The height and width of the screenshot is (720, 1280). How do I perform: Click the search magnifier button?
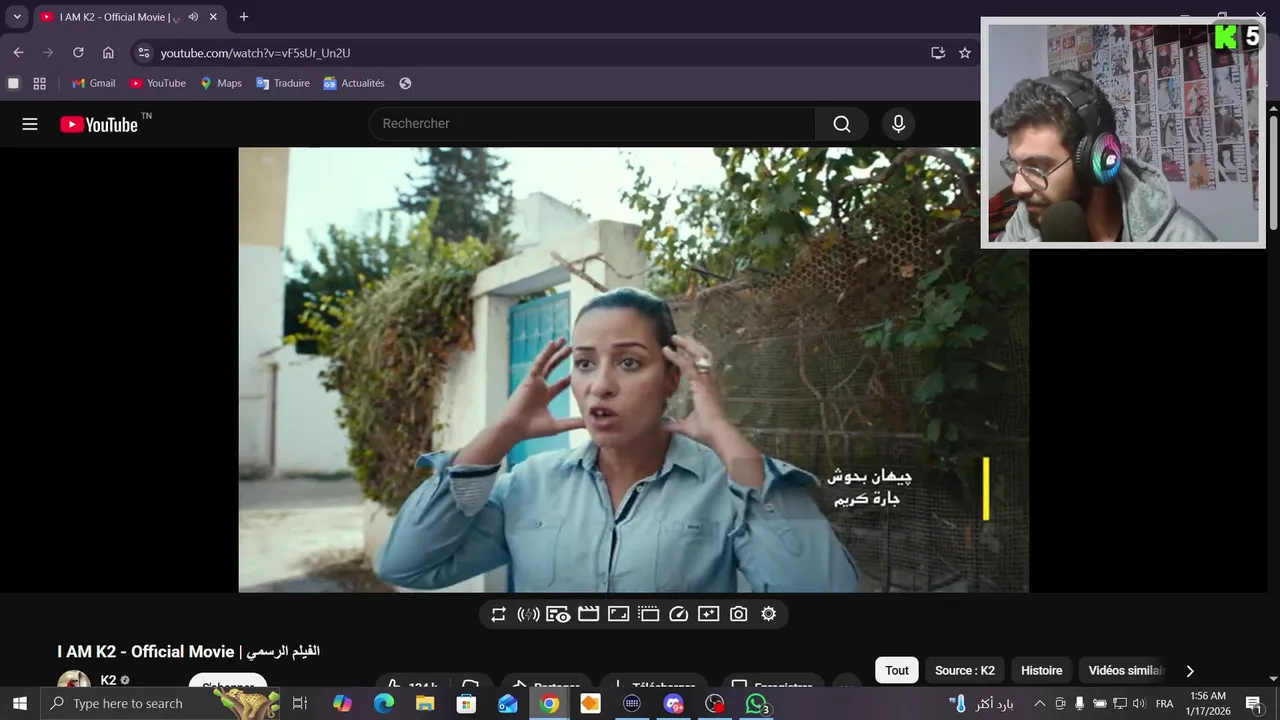(842, 124)
